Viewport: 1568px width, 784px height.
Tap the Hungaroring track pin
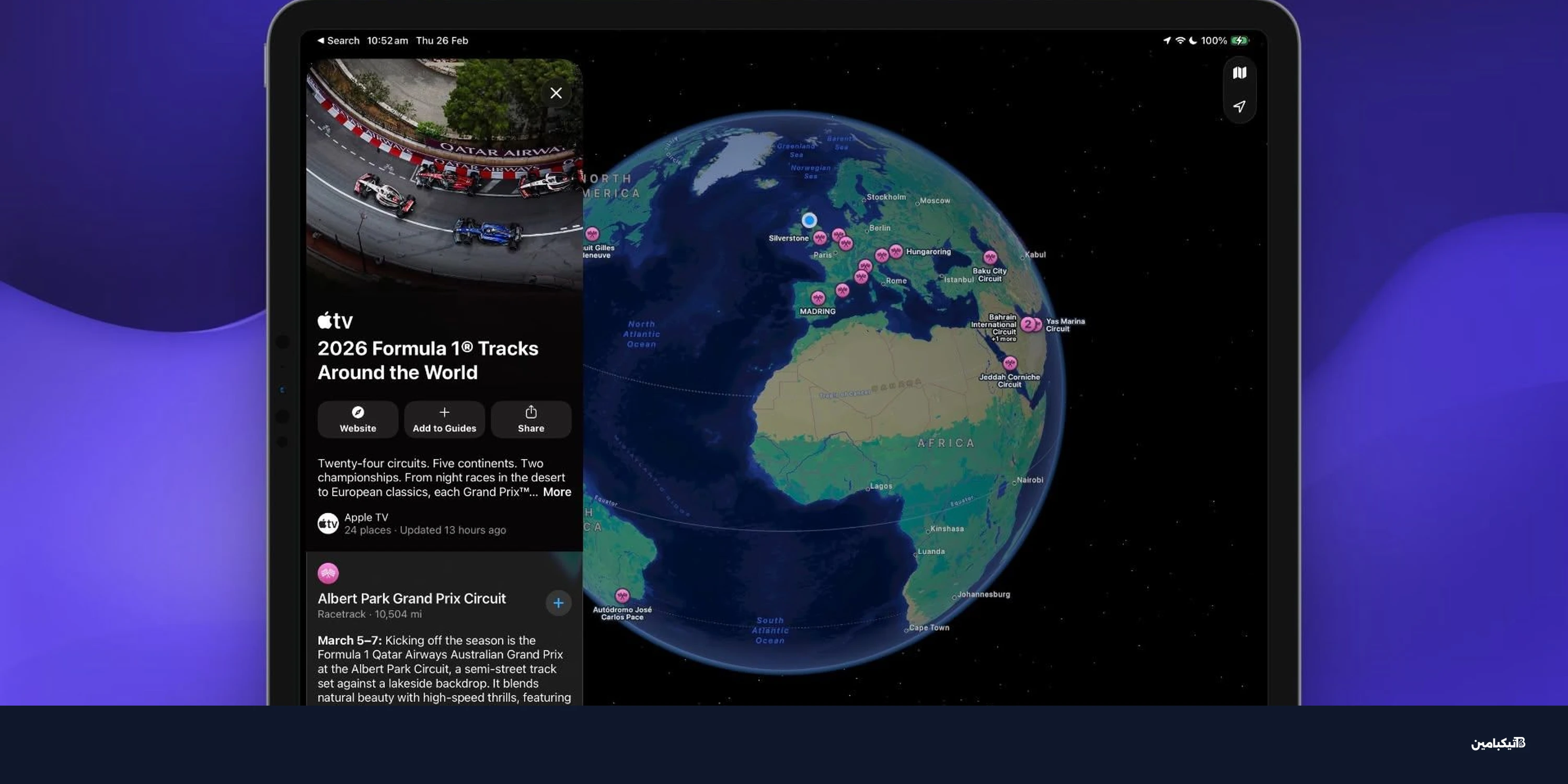click(x=895, y=251)
